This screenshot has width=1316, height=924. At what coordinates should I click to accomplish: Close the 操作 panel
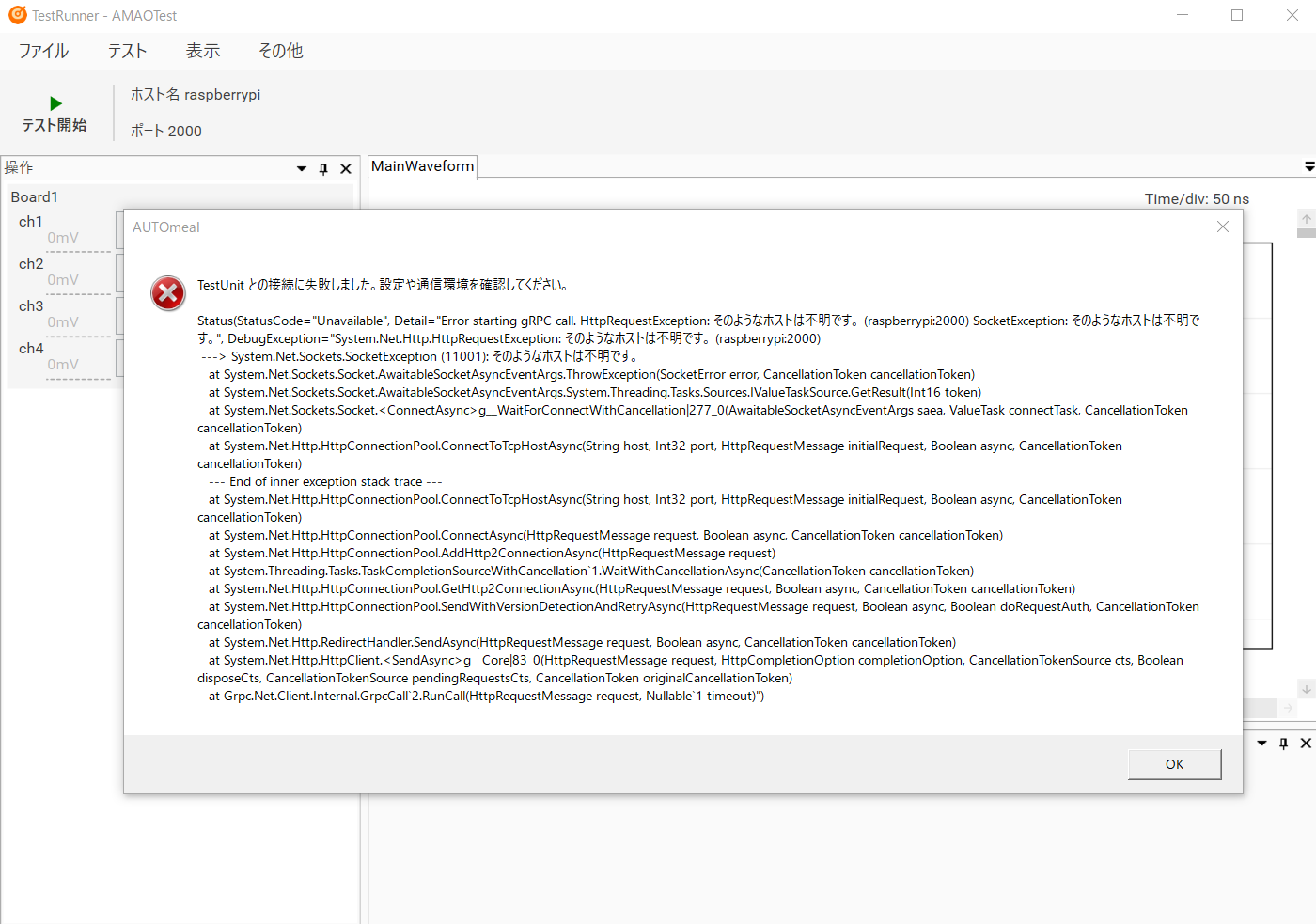point(346,169)
